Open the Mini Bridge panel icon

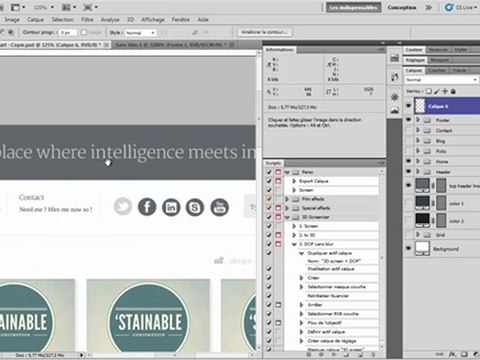[395, 58]
